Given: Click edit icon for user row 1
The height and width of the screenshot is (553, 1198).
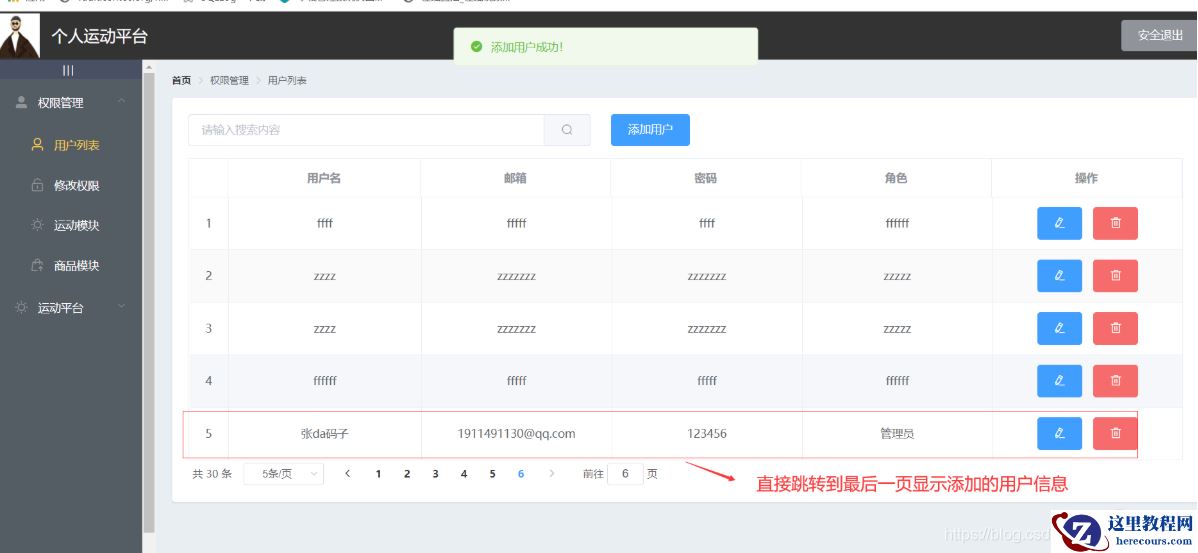Looking at the screenshot, I should [x=1059, y=224].
